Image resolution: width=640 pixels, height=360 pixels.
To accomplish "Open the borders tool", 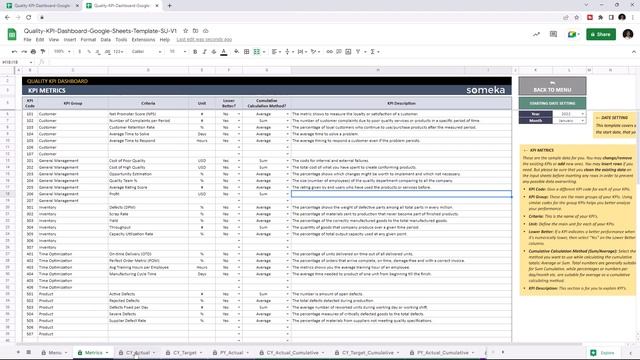I will [247, 52].
